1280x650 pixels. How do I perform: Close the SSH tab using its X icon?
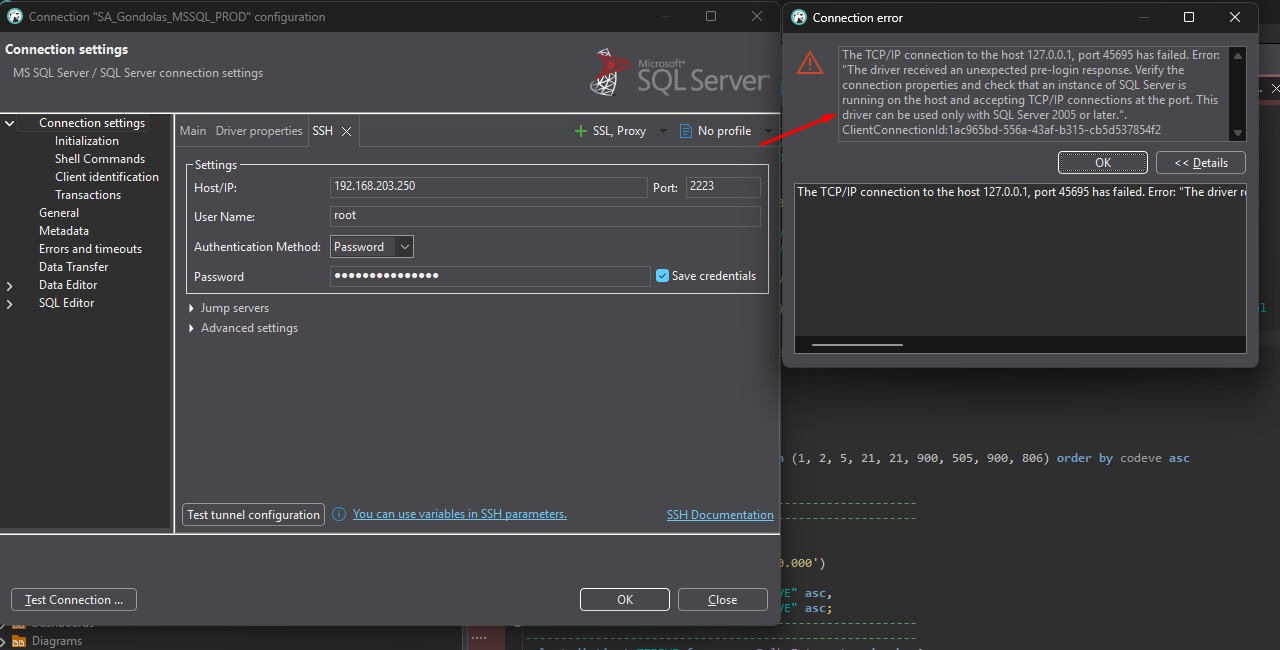pos(346,131)
